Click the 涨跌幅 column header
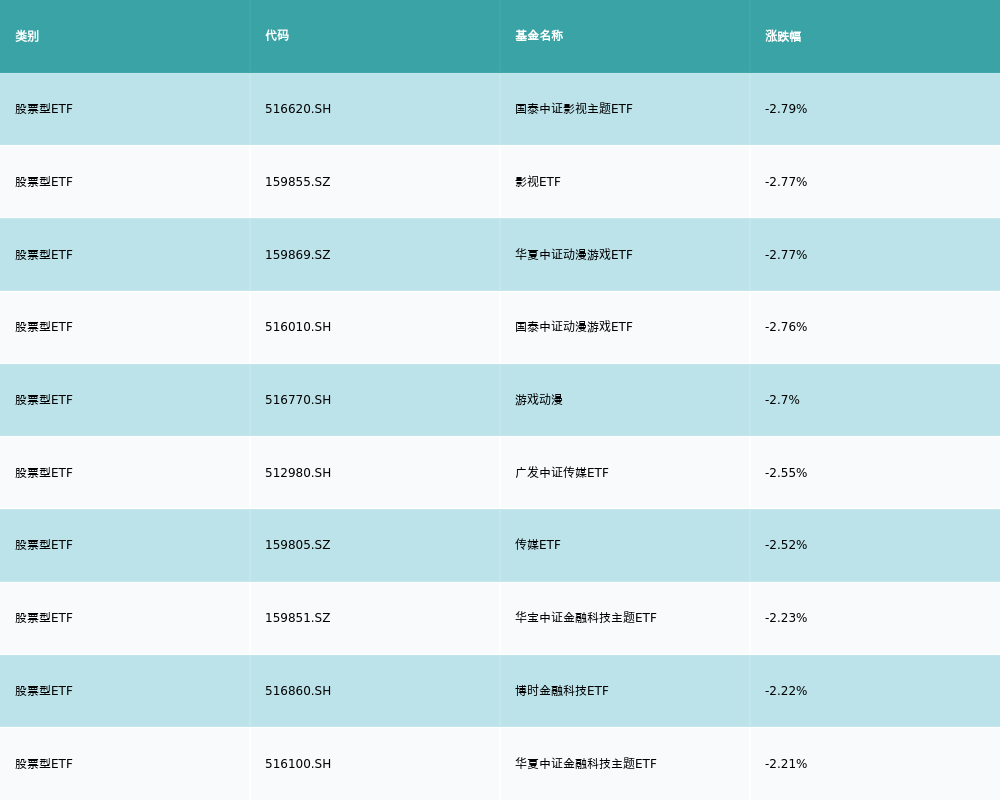This screenshot has width=1000, height=800. (783, 36)
